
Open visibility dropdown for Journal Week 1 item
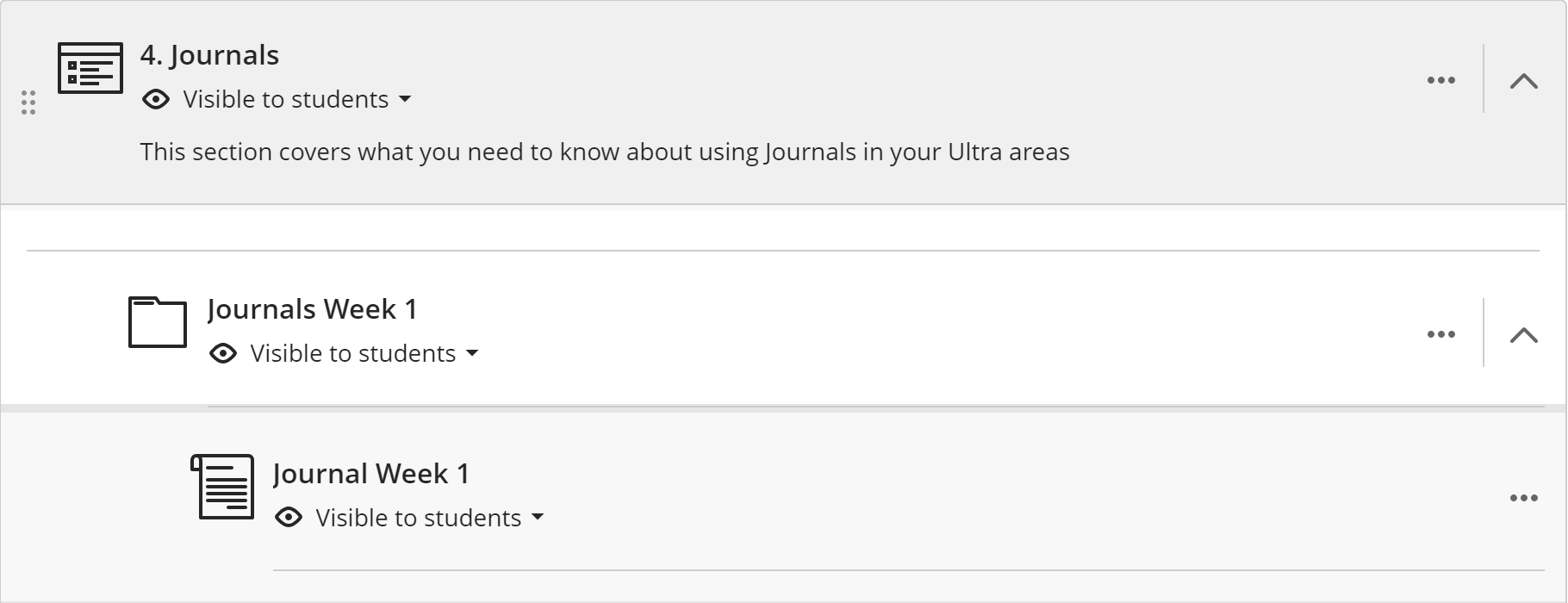coord(538,518)
